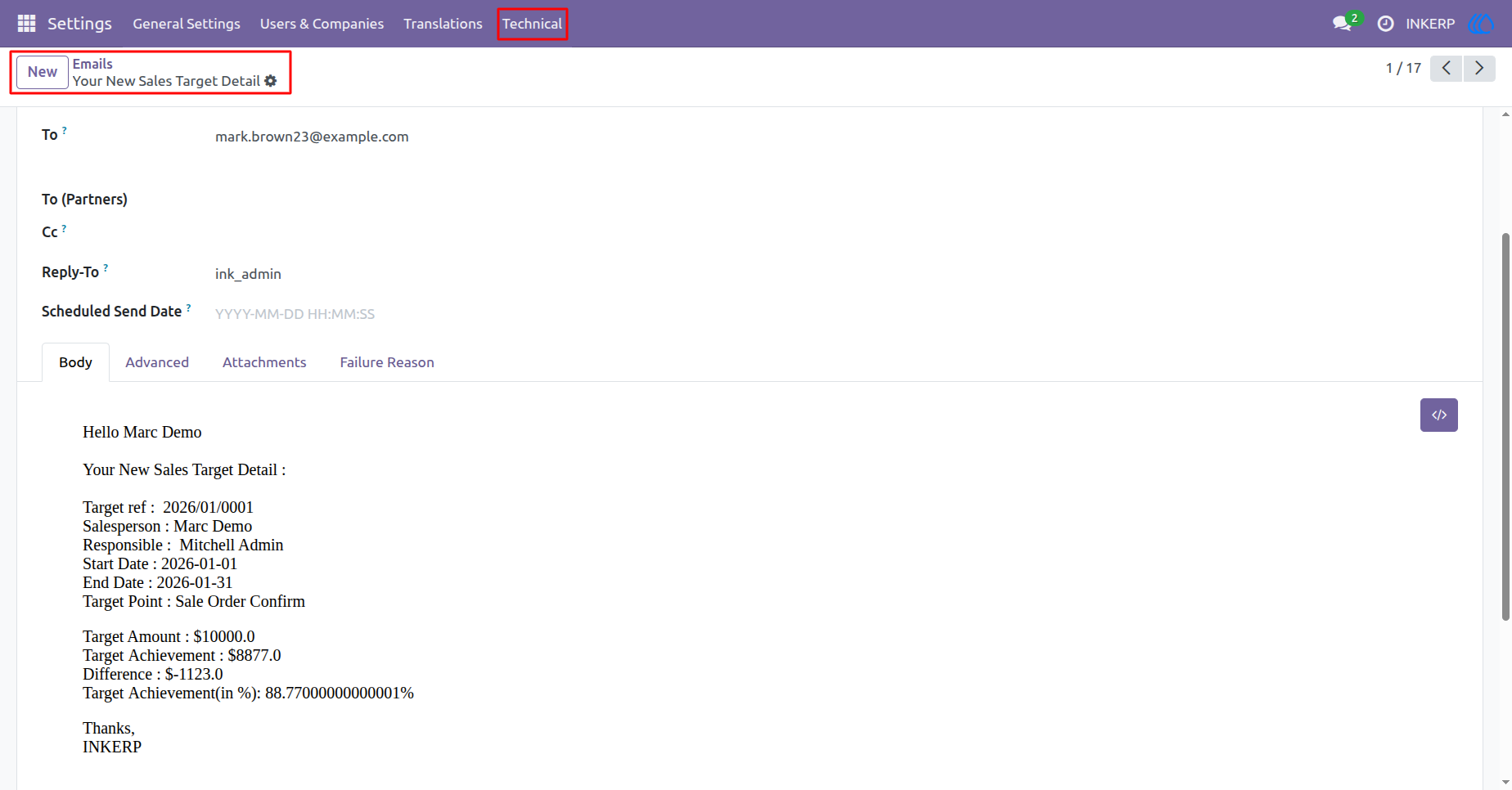Switch to the Advanced tab
The width and height of the screenshot is (1512, 790).
pyautogui.click(x=157, y=362)
